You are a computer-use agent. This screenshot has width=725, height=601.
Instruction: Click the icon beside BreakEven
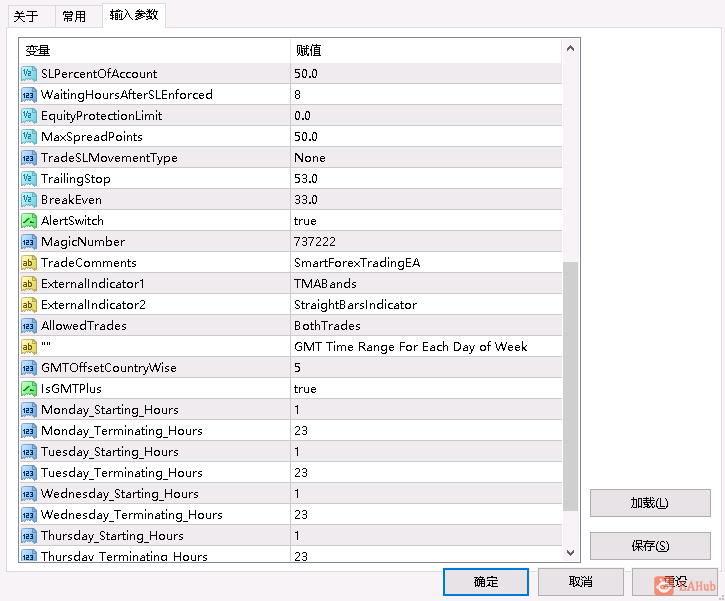tap(29, 200)
